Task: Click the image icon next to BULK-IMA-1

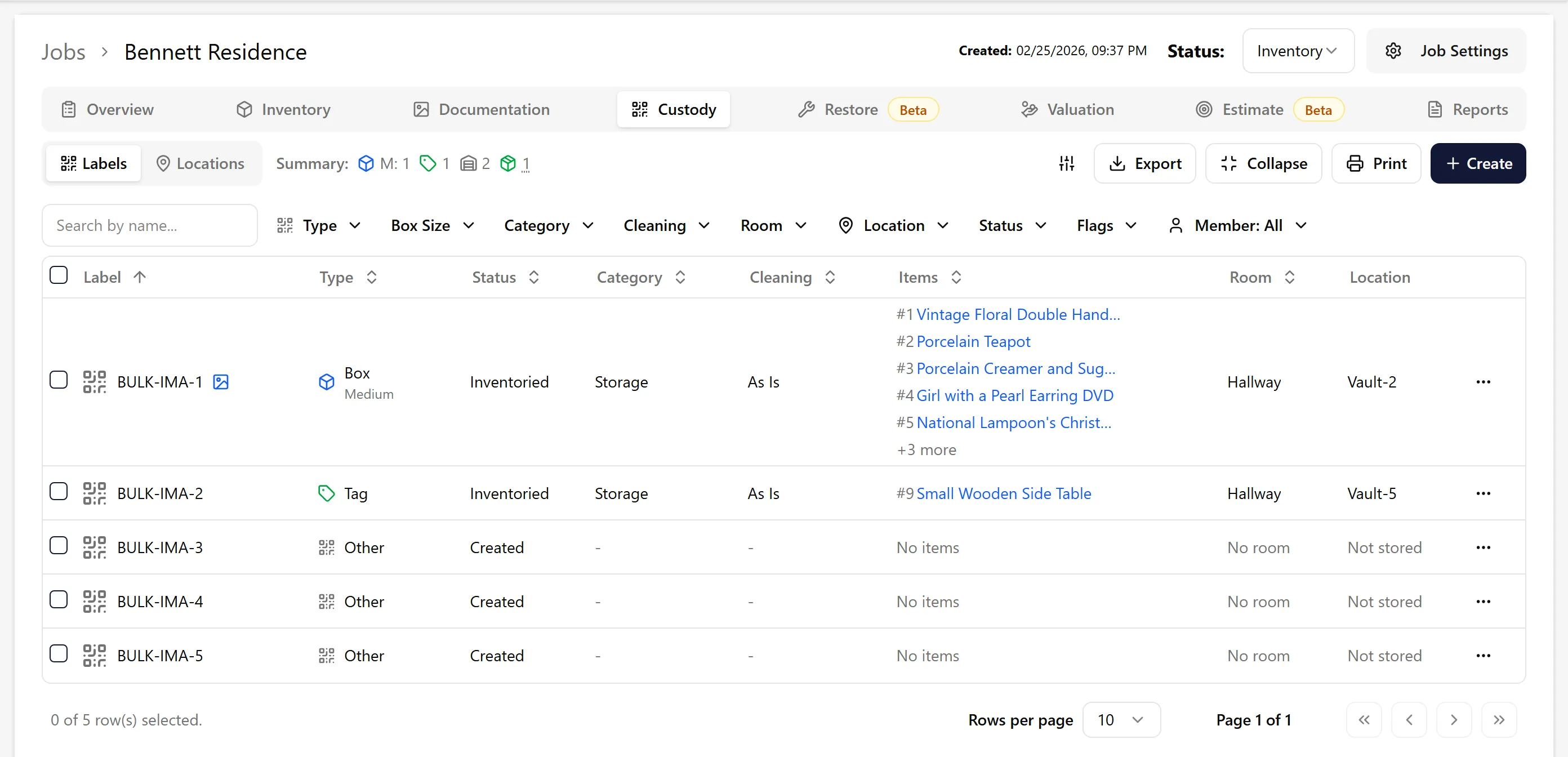Action: (x=221, y=382)
